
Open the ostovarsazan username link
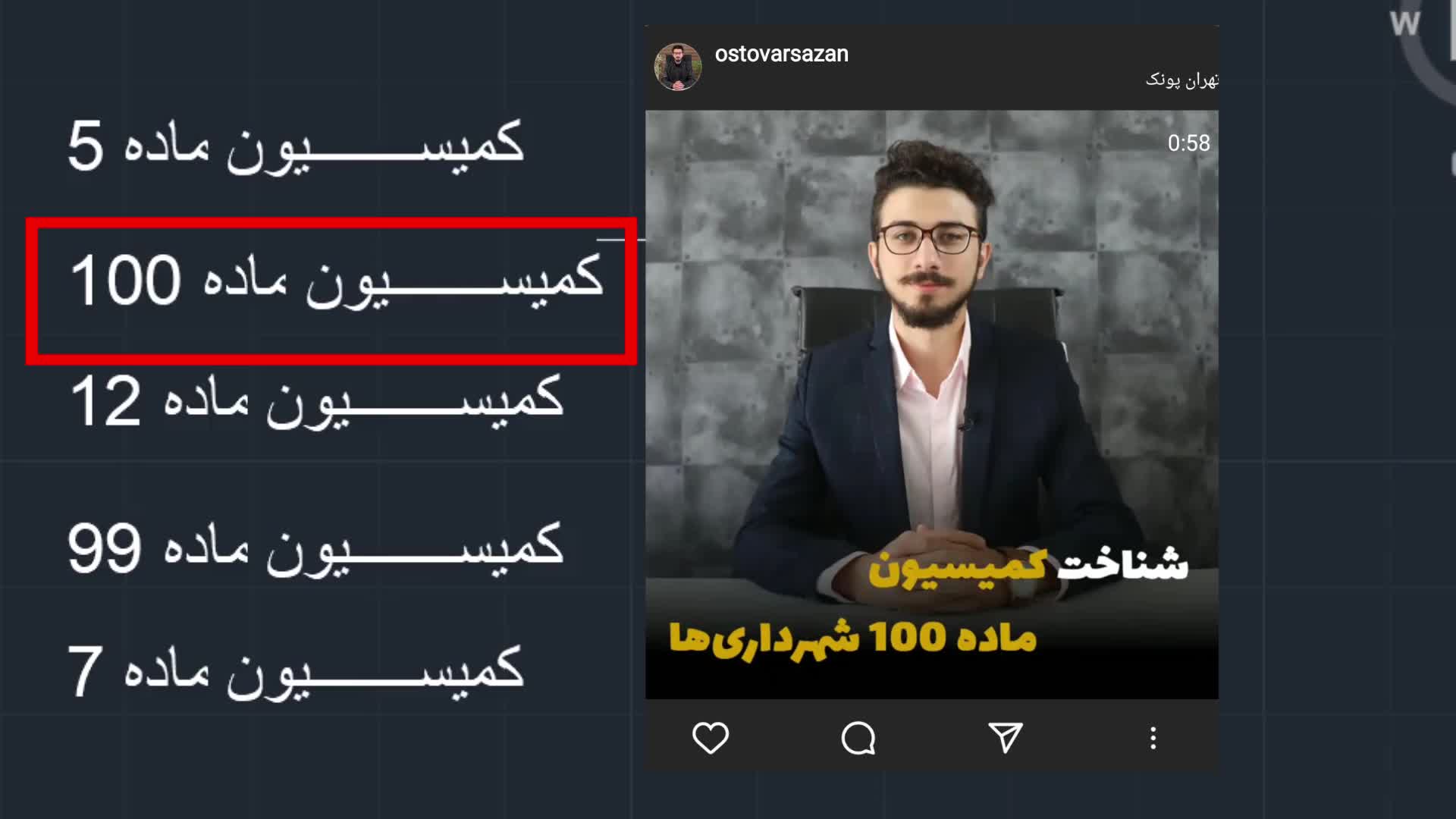(781, 55)
